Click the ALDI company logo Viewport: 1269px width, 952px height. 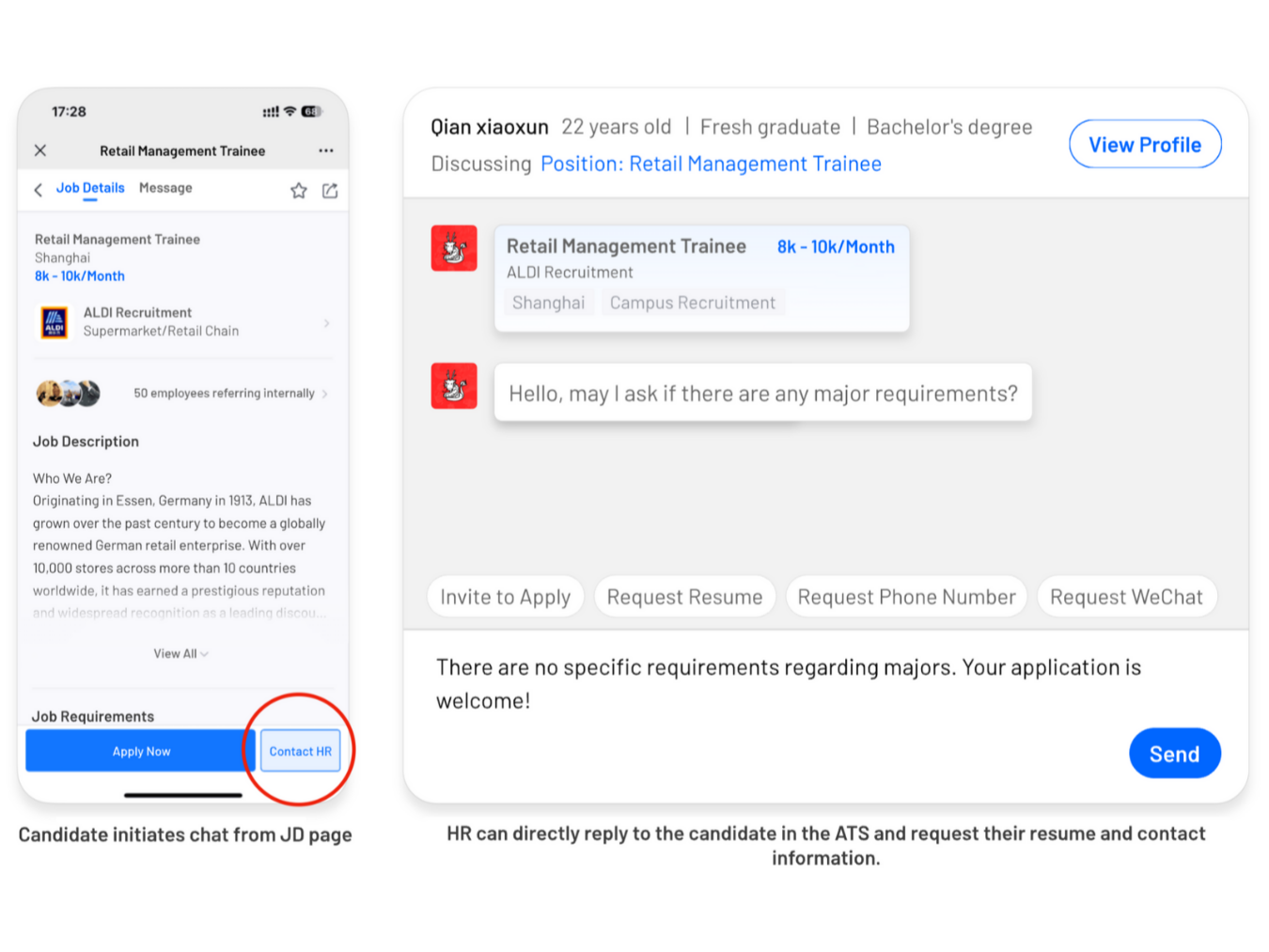pyautogui.click(x=55, y=322)
